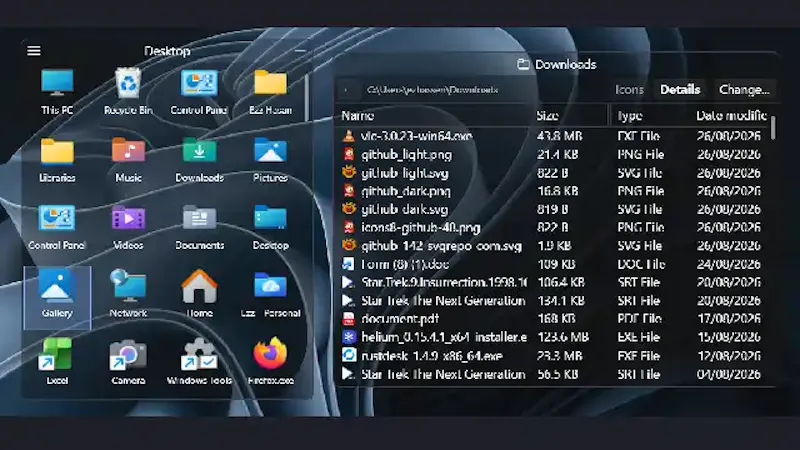The width and height of the screenshot is (800, 450).
Task: Click the Helium installer file icon
Action: coord(348,337)
